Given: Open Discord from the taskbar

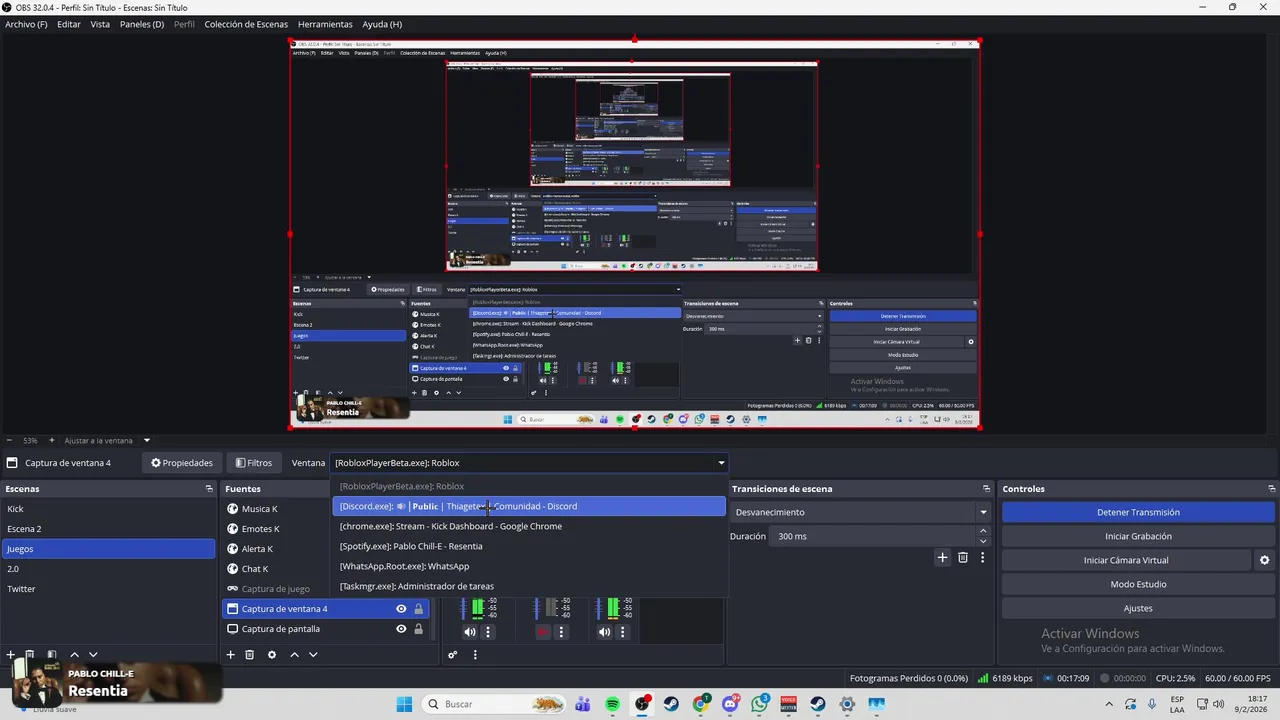Looking at the screenshot, I should (x=730, y=704).
